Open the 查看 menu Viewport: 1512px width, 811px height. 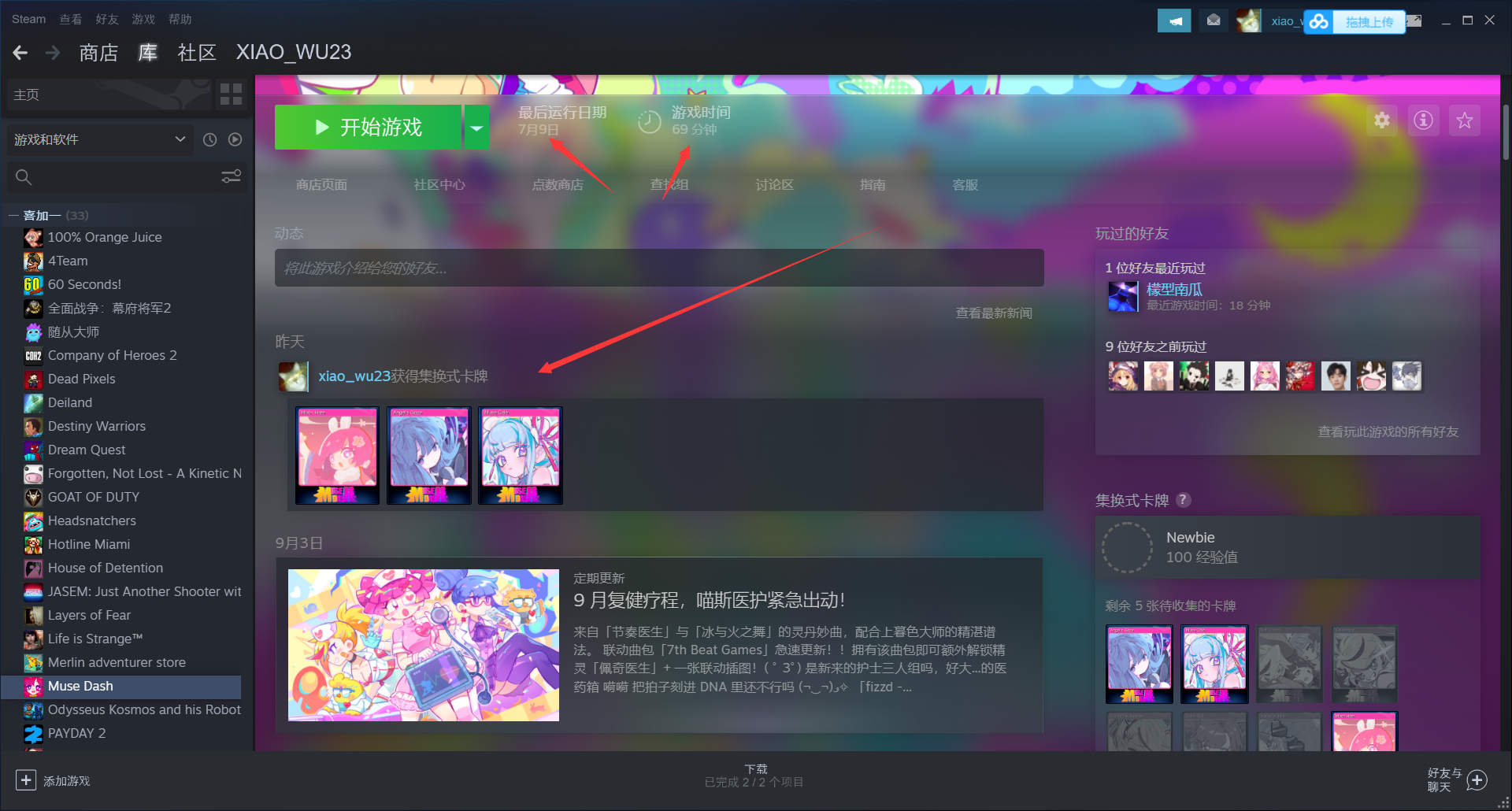tap(71, 19)
